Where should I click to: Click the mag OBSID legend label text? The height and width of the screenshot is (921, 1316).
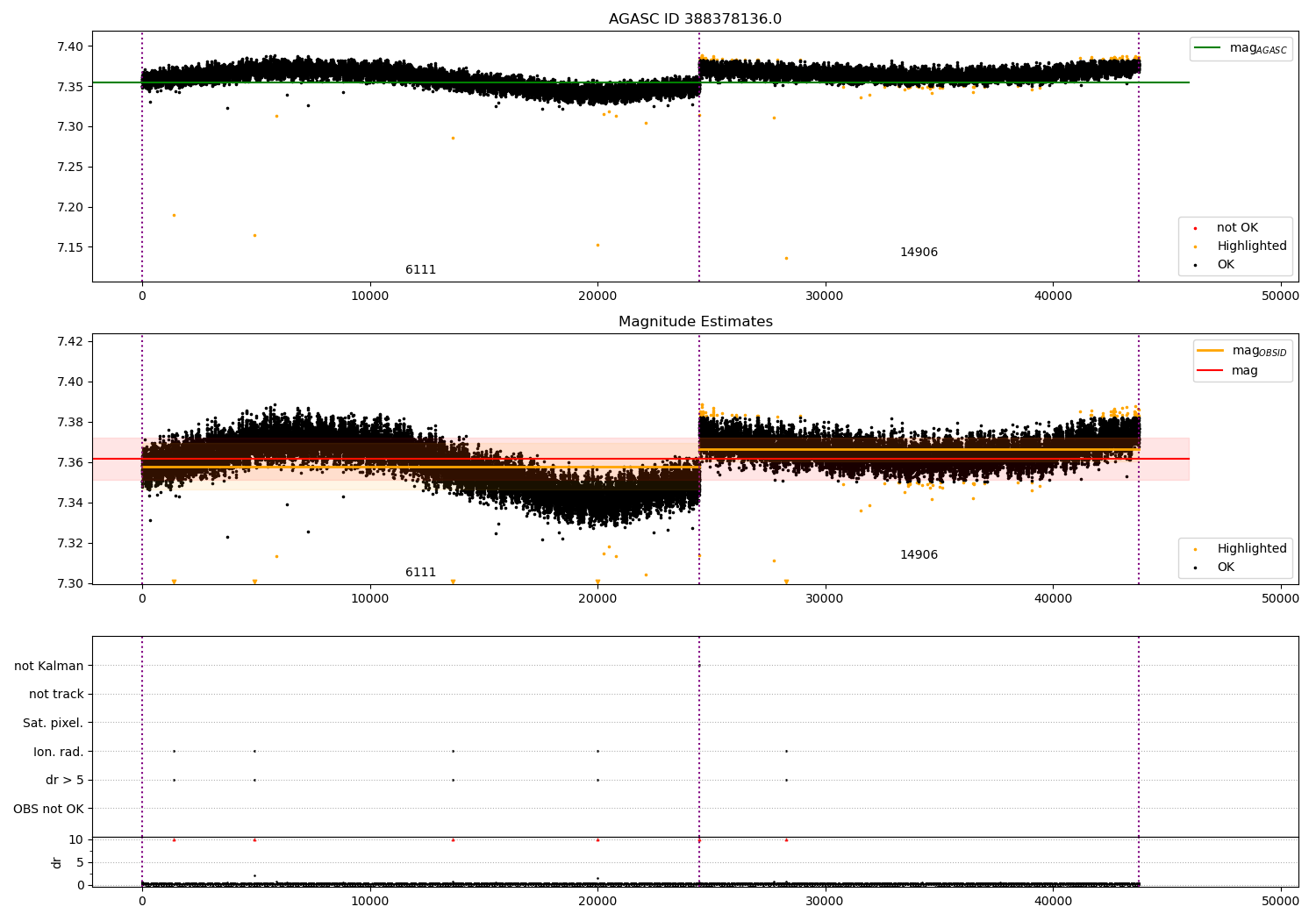click(x=1259, y=352)
